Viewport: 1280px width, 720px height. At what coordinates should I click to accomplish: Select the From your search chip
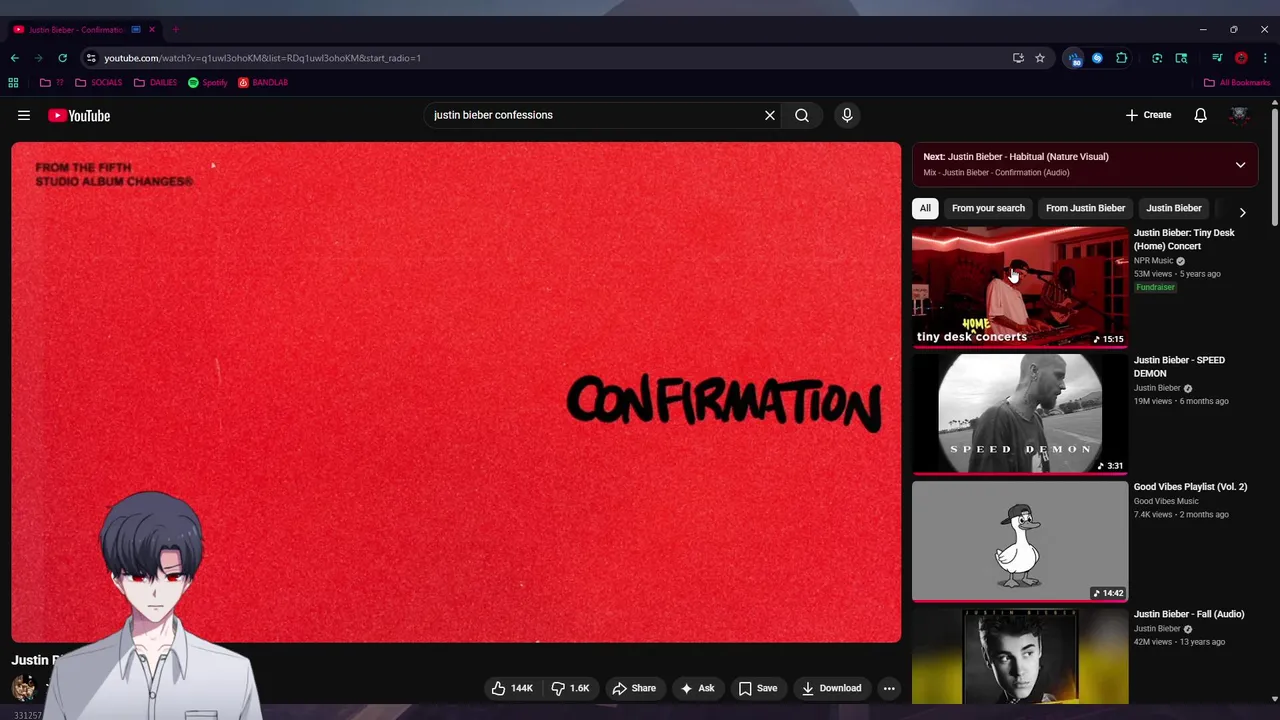[988, 208]
